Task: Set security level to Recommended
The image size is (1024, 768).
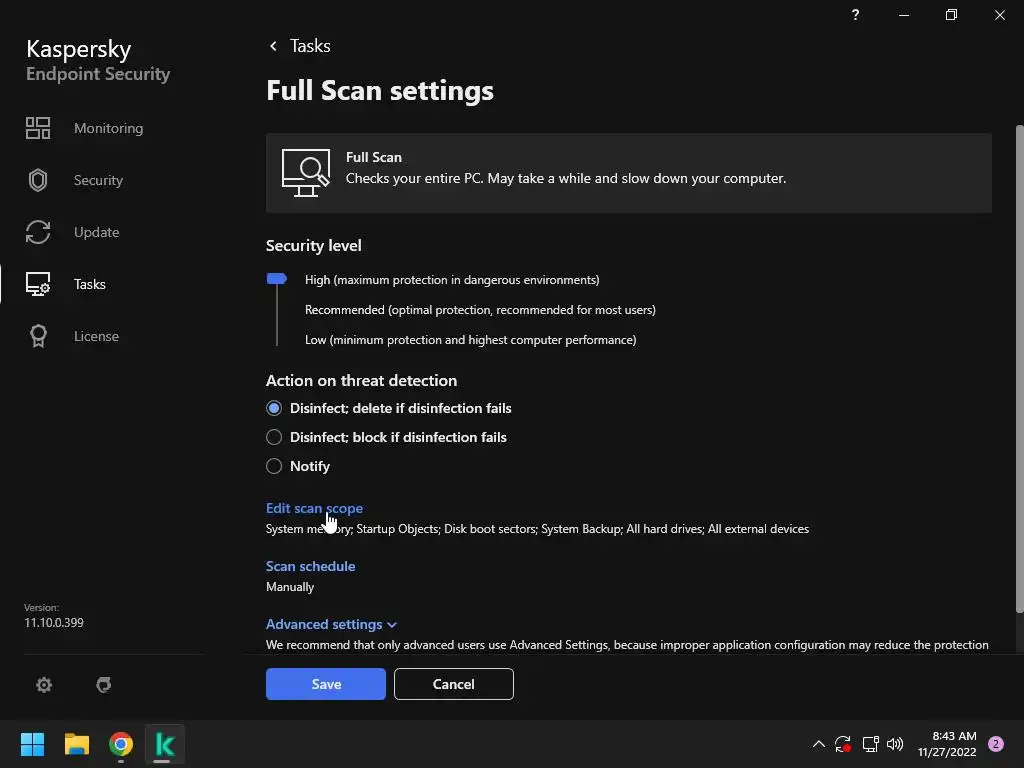Action: point(480,310)
